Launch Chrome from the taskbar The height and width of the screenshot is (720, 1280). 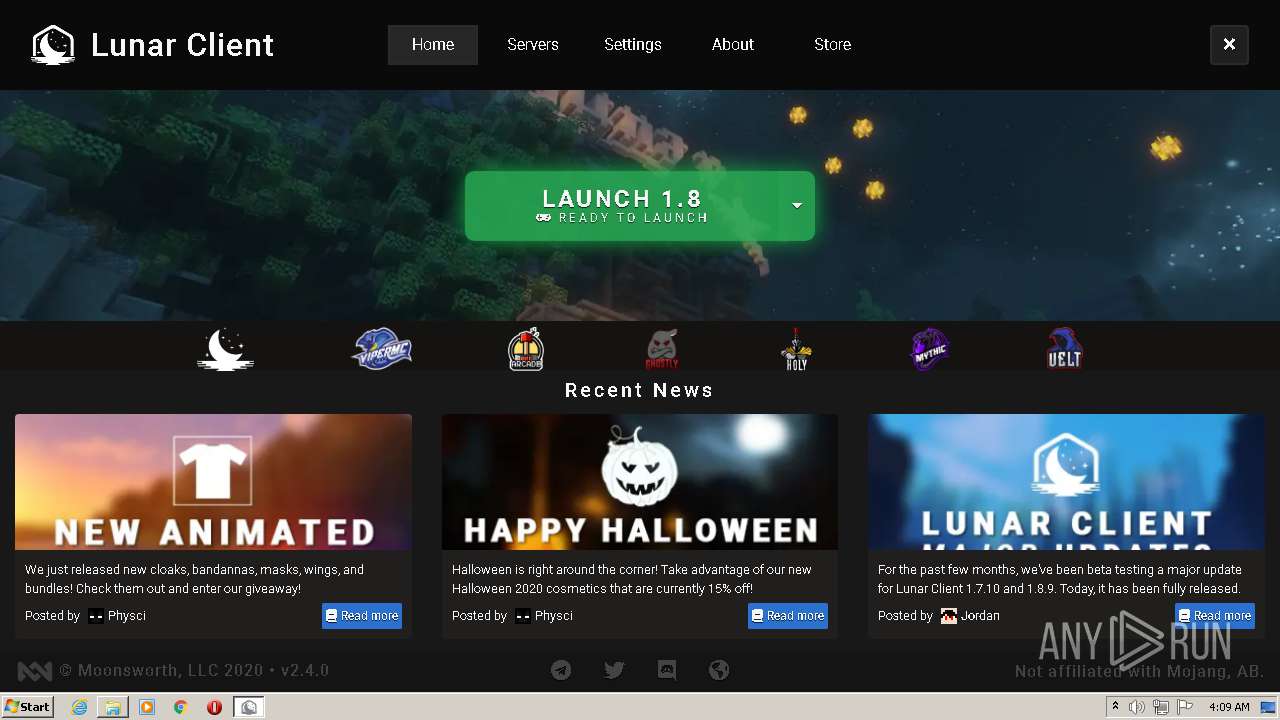181,707
